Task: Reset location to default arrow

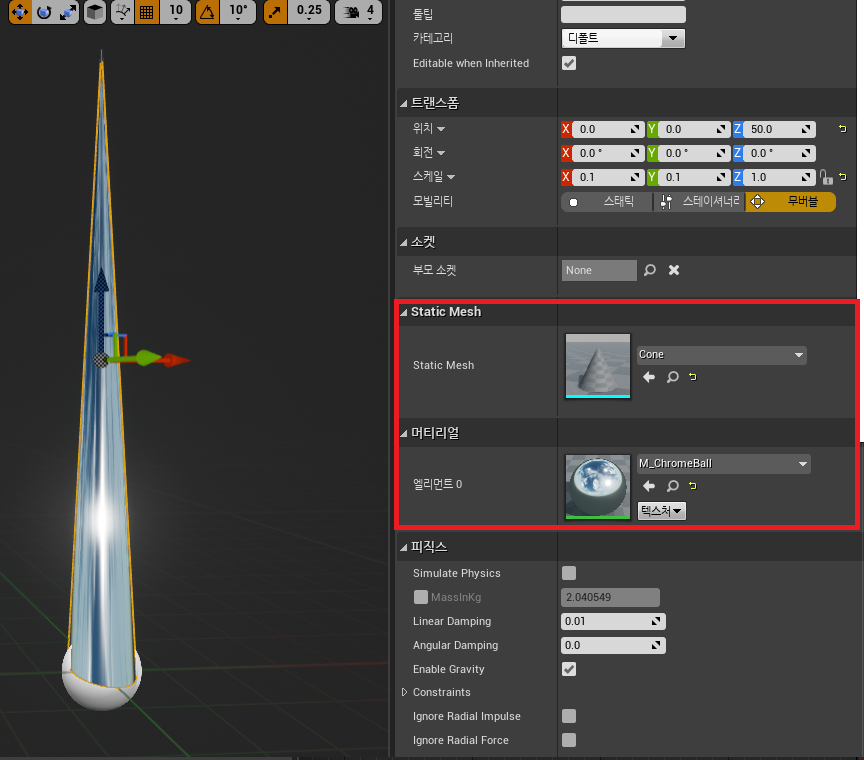Action: pos(843,129)
